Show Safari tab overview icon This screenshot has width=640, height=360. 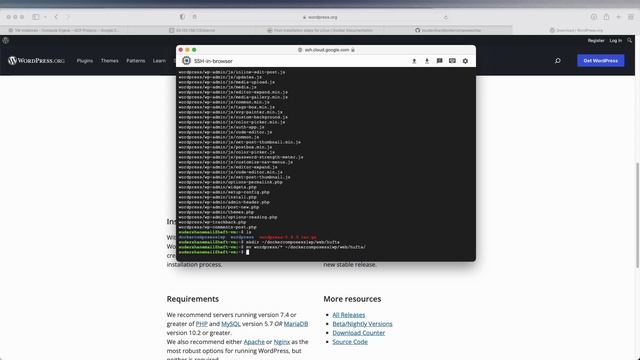[x=631, y=17]
